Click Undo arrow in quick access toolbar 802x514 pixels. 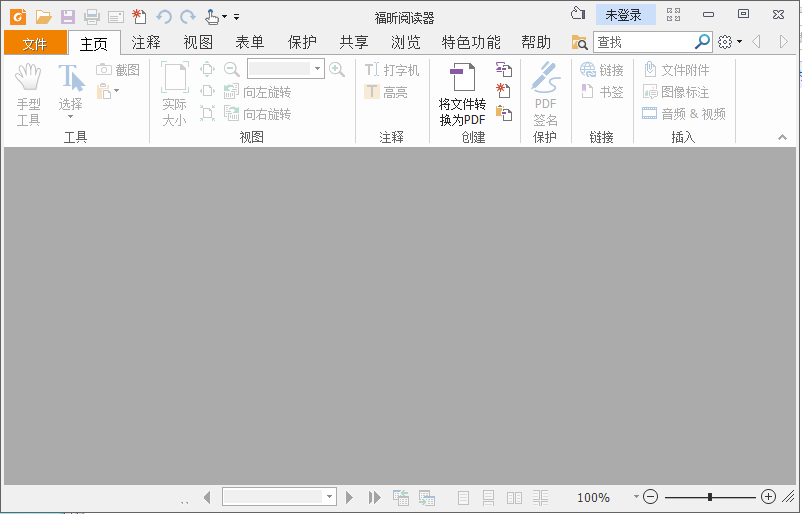(x=164, y=17)
